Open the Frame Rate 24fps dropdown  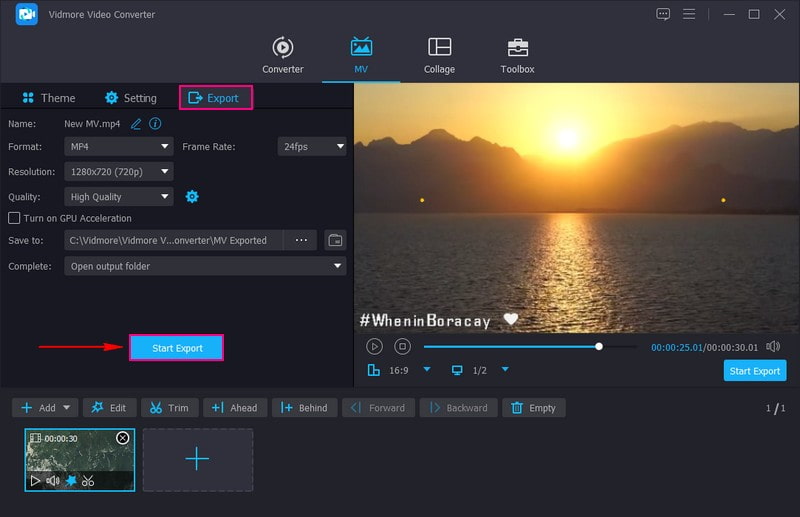point(311,146)
